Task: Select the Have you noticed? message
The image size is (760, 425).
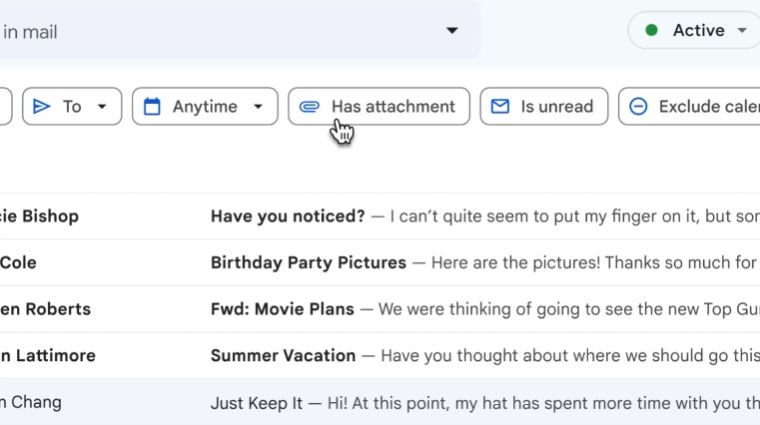Action: 288,216
